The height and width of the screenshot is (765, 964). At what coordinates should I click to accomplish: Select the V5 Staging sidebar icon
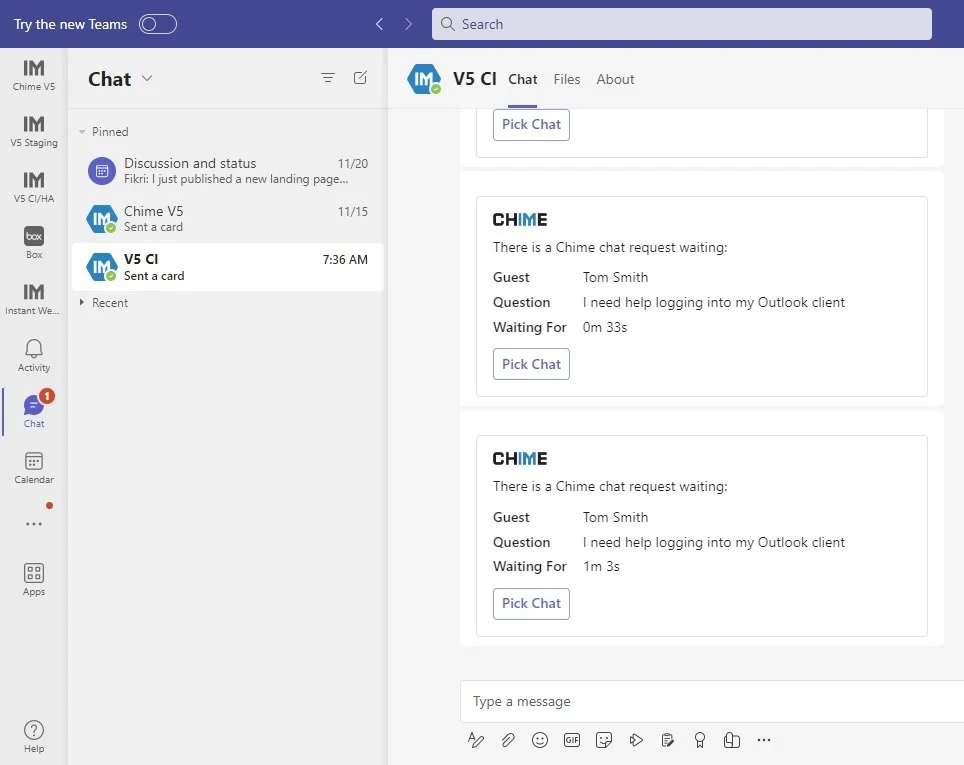[x=33, y=132]
